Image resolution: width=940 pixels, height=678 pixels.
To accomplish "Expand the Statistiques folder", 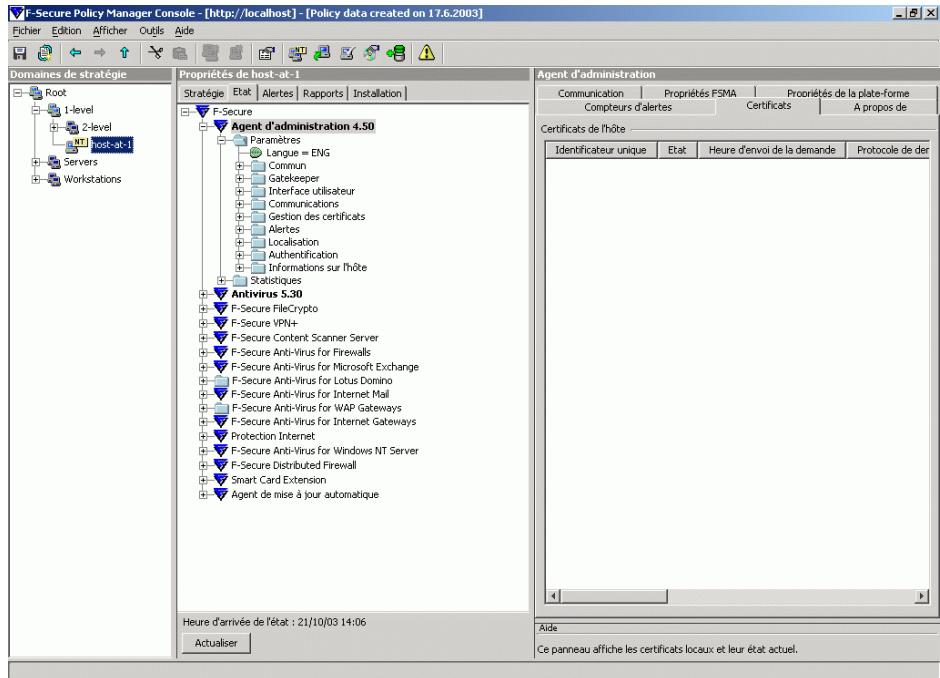I will (221, 281).
